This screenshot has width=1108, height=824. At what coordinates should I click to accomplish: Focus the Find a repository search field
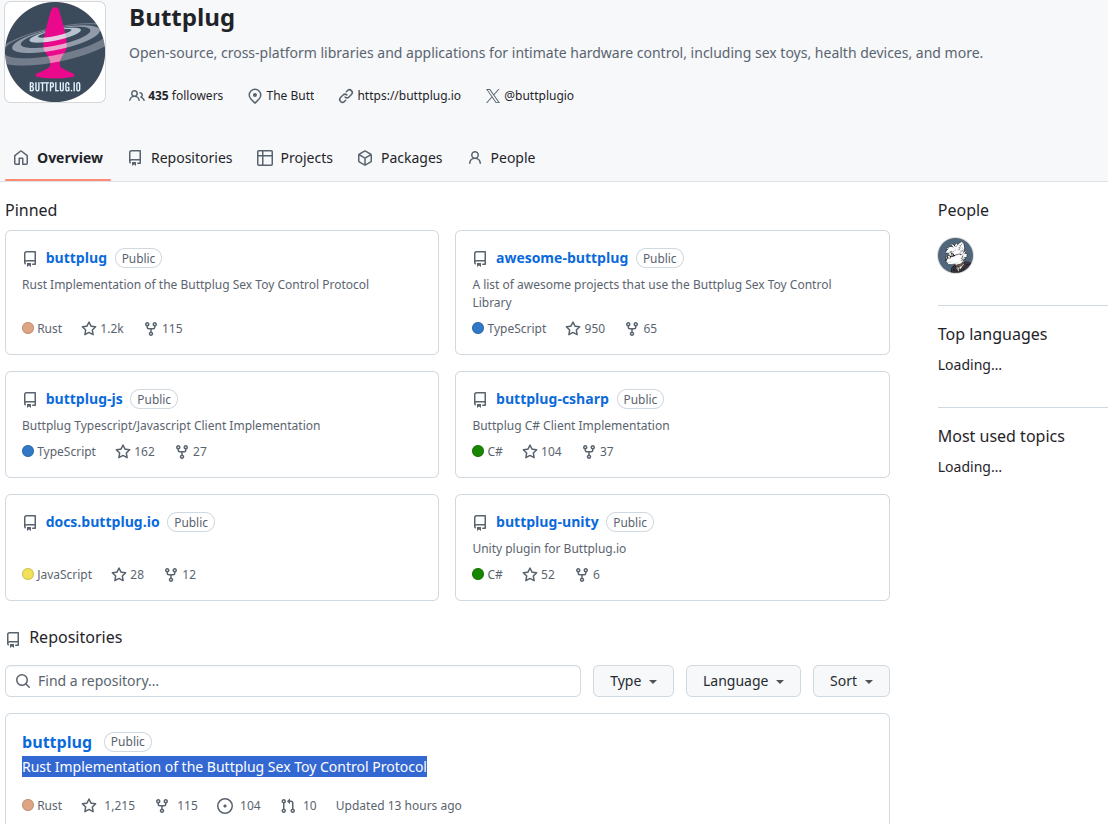coord(293,681)
